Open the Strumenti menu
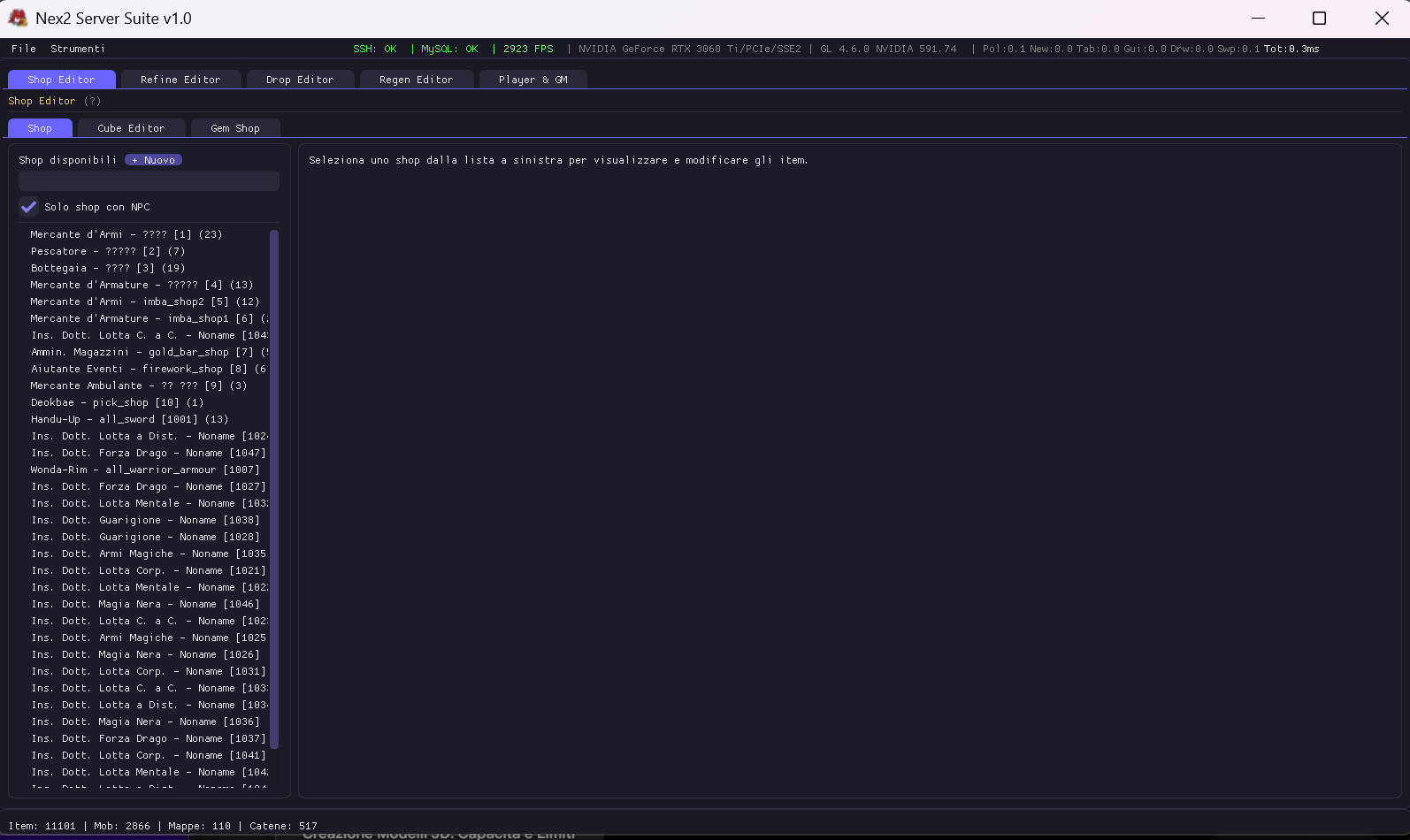The height and width of the screenshot is (840, 1410). [78, 49]
